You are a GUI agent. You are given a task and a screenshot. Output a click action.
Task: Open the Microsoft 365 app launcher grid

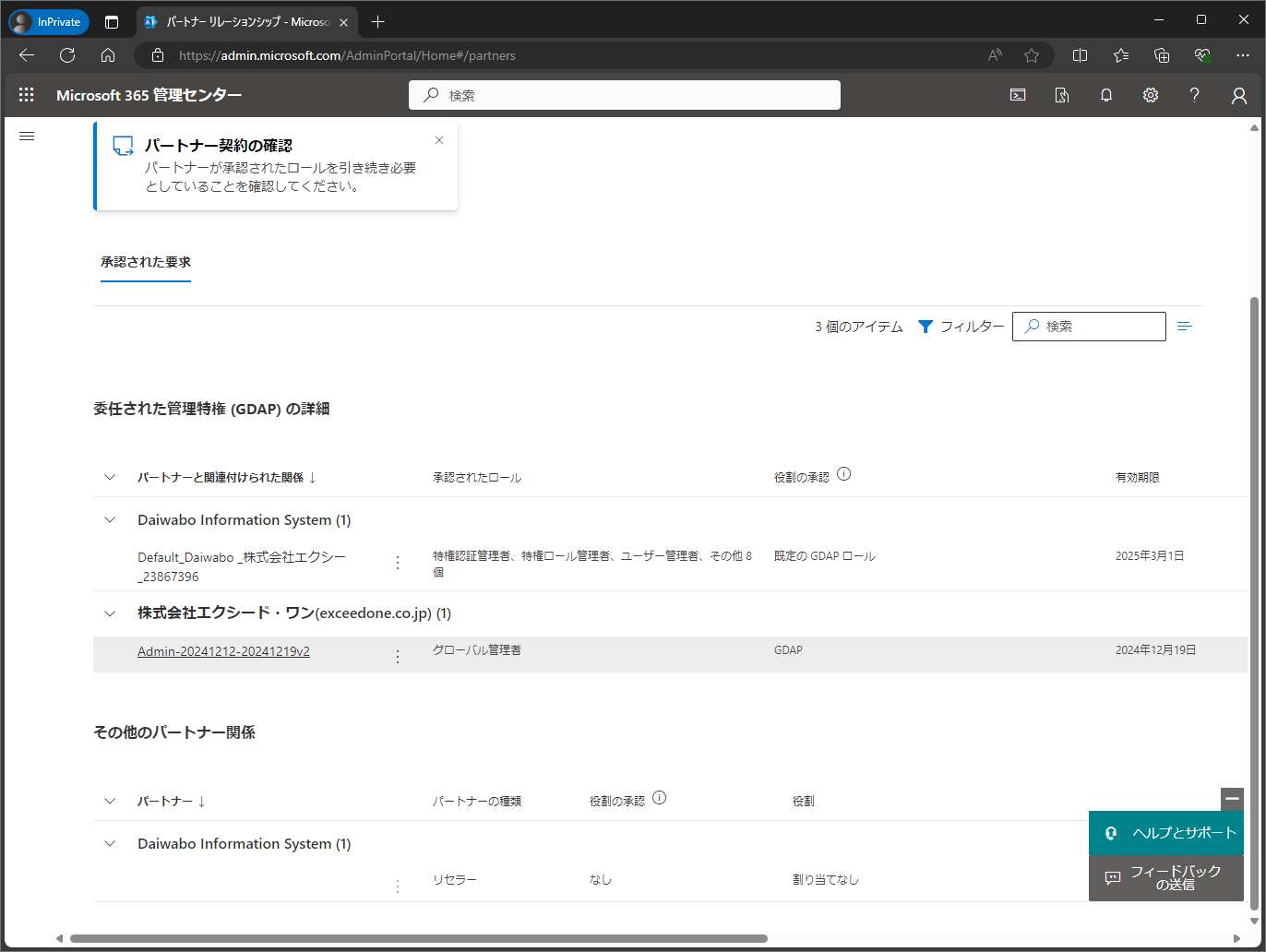(x=26, y=94)
